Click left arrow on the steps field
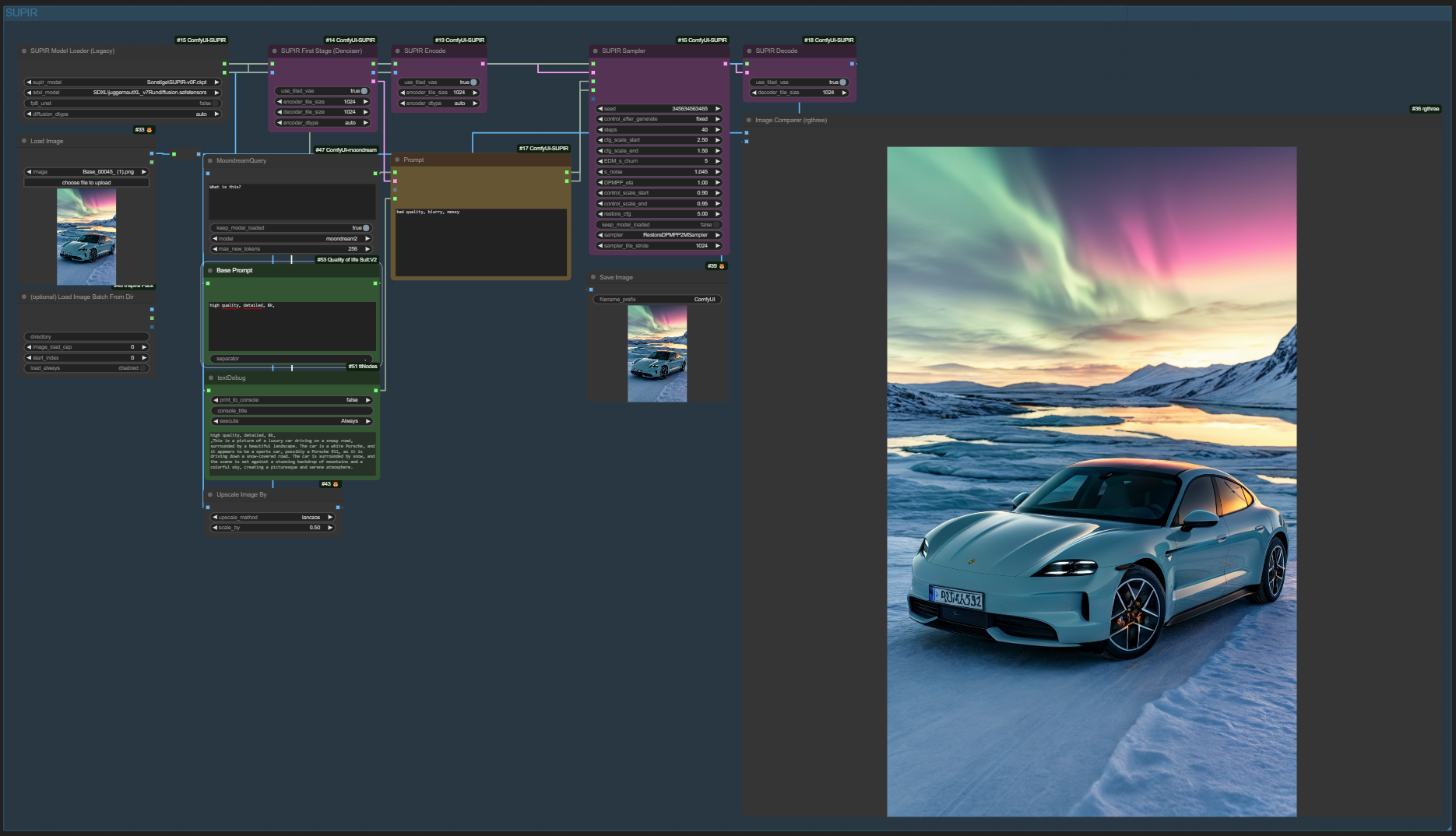The image size is (1456, 836). click(x=600, y=130)
